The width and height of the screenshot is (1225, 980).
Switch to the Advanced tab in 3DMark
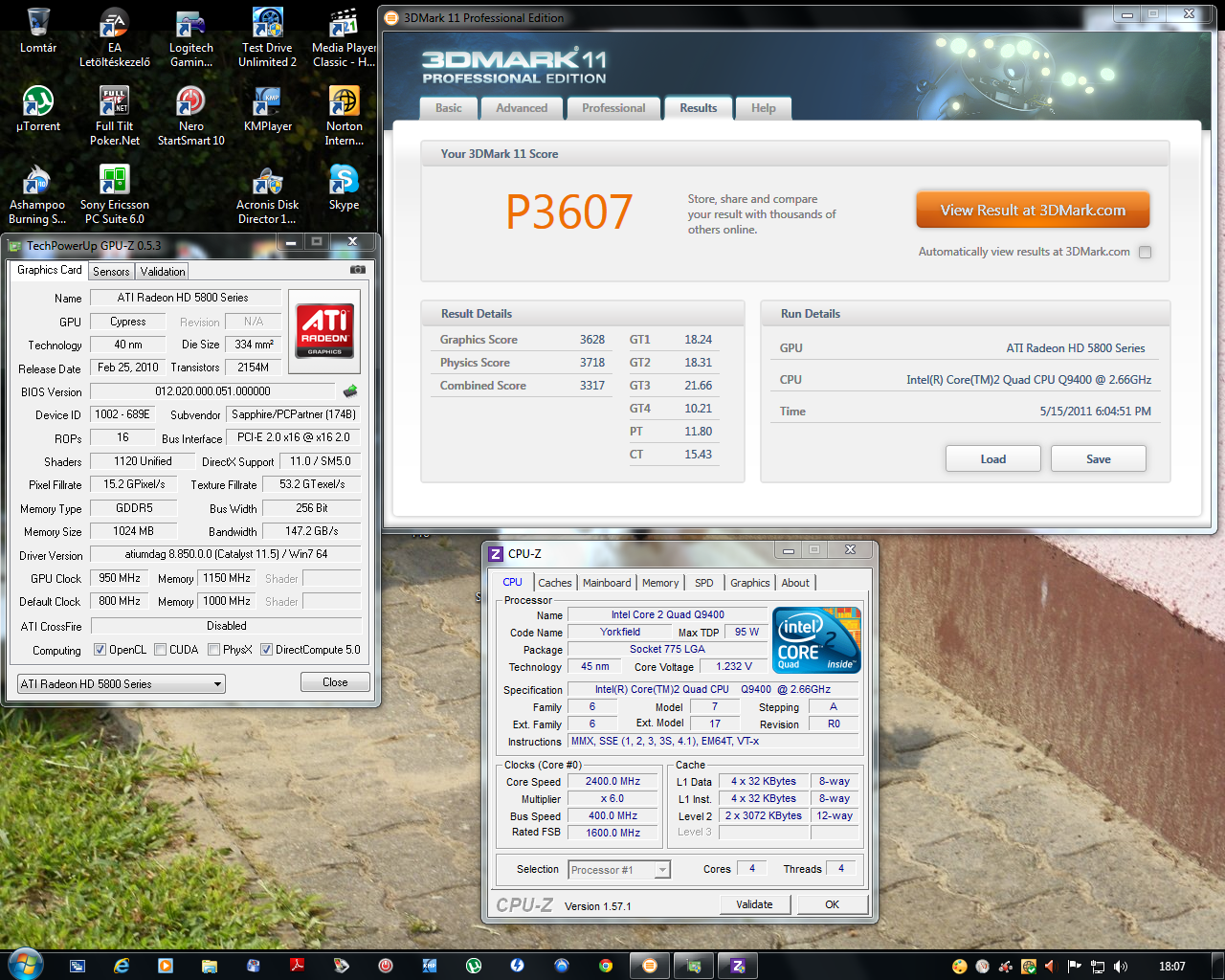point(522,108)
